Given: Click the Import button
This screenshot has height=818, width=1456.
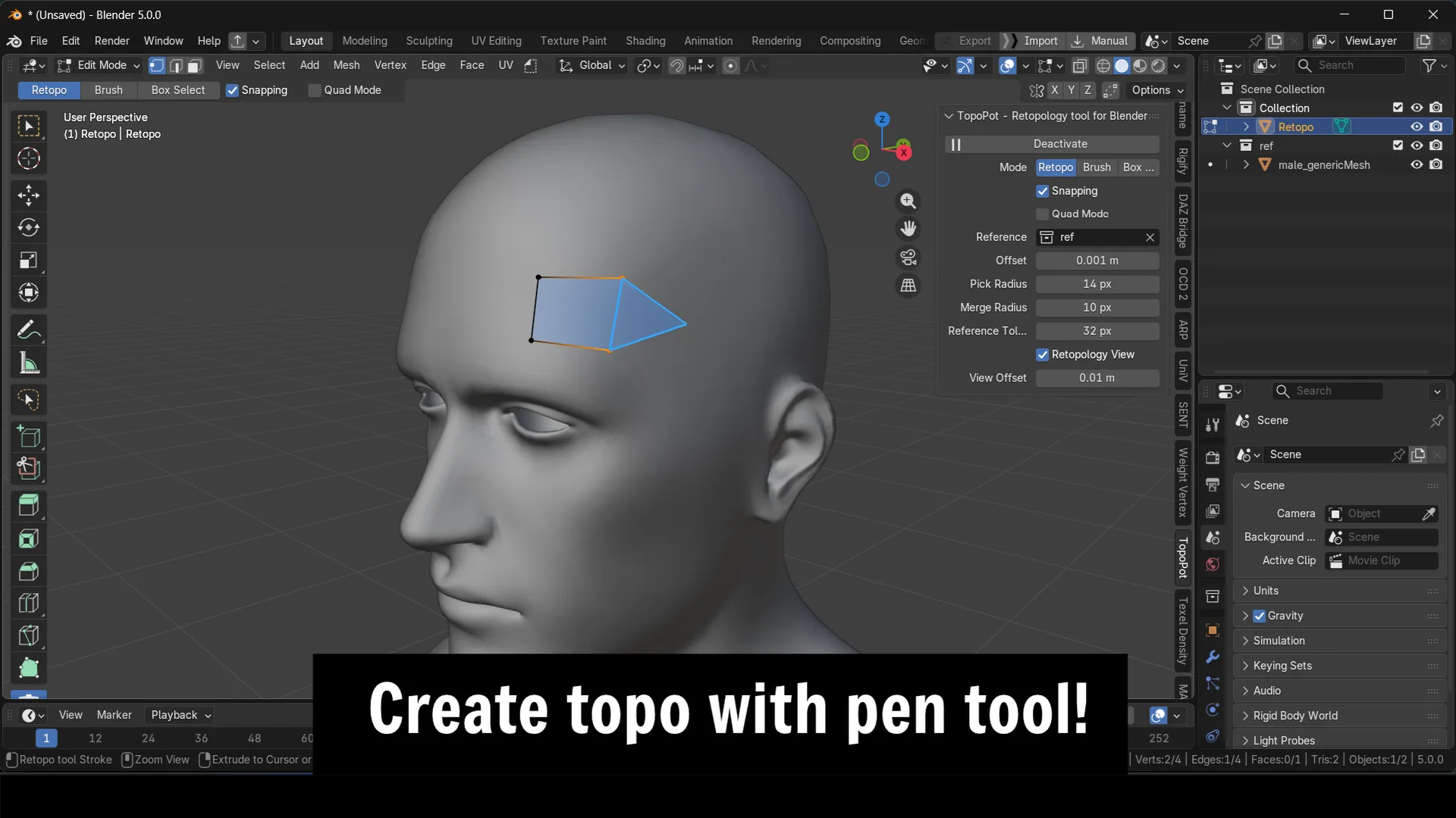Looking at the screenshot, I should click(1033, 41).
